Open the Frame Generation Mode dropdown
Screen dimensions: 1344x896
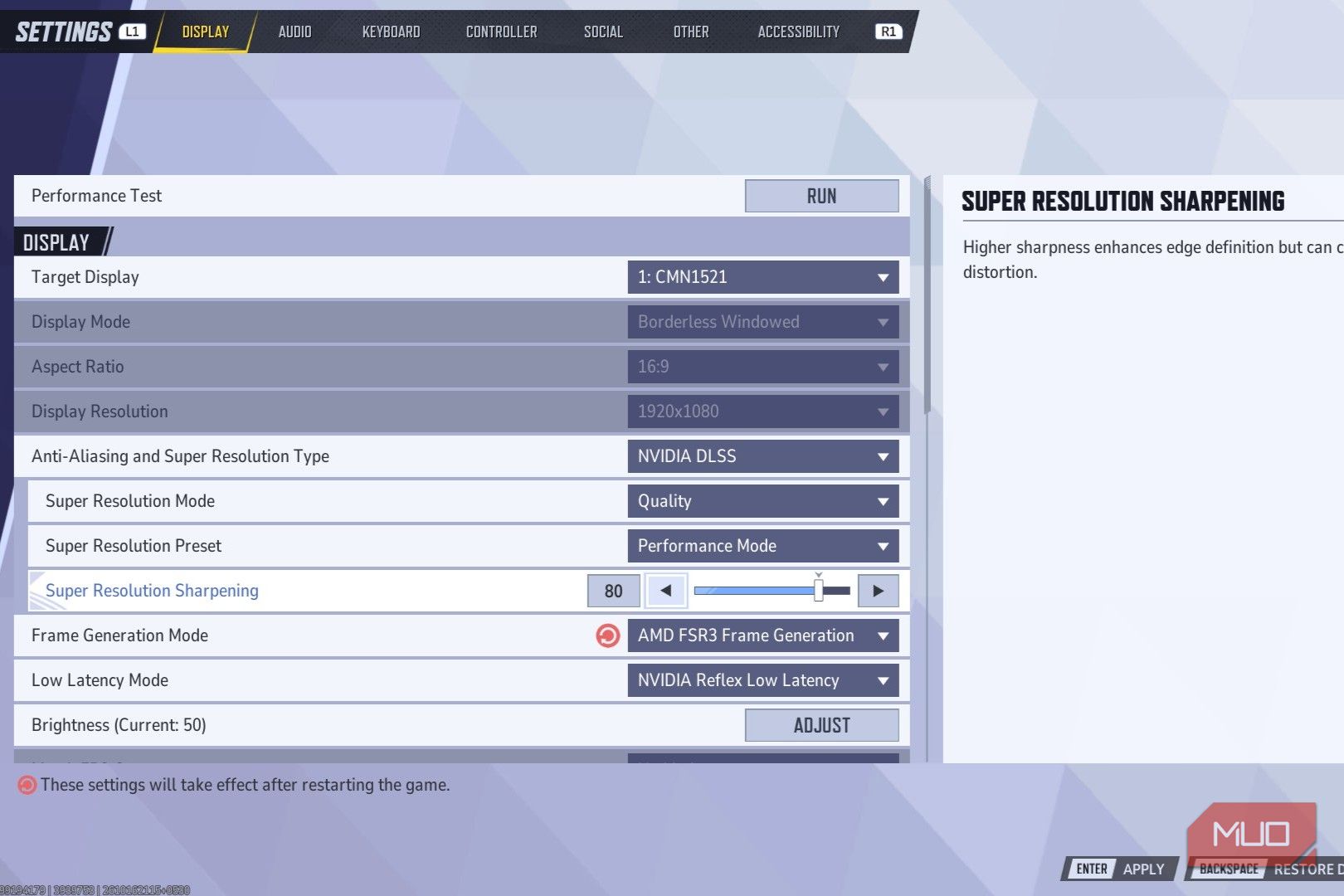click(763, 635)
